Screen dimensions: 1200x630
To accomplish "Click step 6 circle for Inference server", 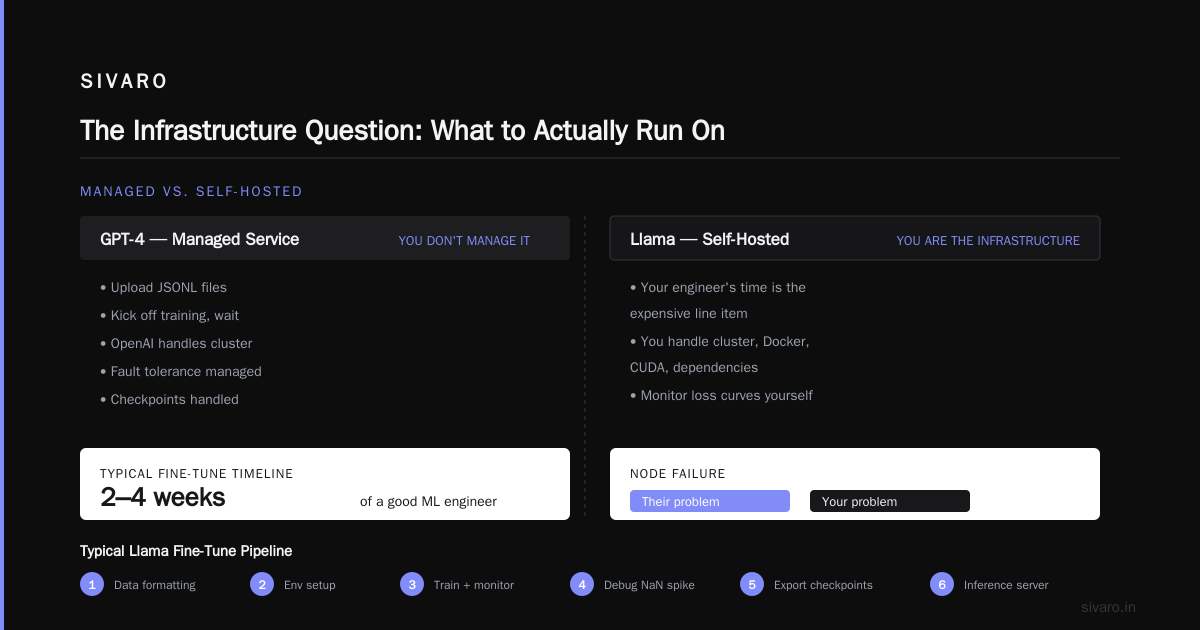I will tap(942, 584).
